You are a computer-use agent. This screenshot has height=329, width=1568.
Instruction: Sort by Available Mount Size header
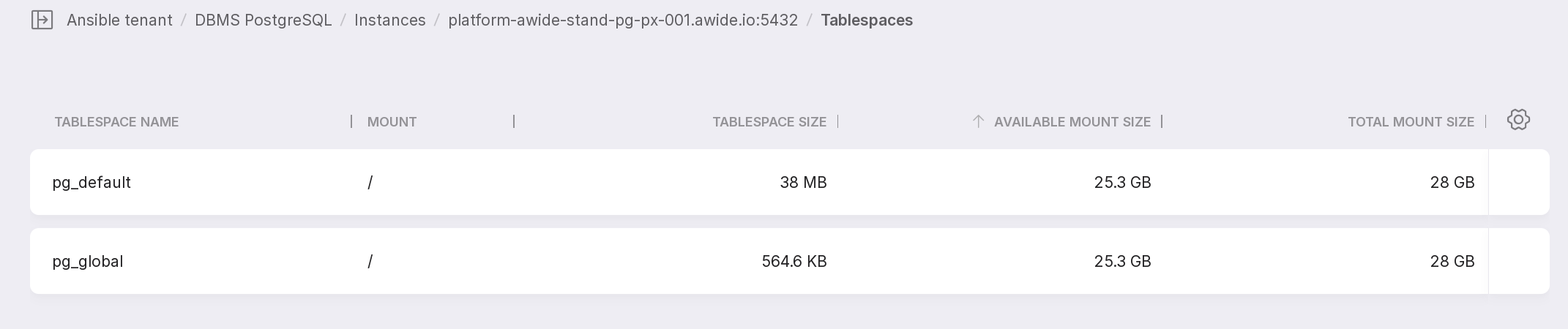click(x=1072, y=122)
